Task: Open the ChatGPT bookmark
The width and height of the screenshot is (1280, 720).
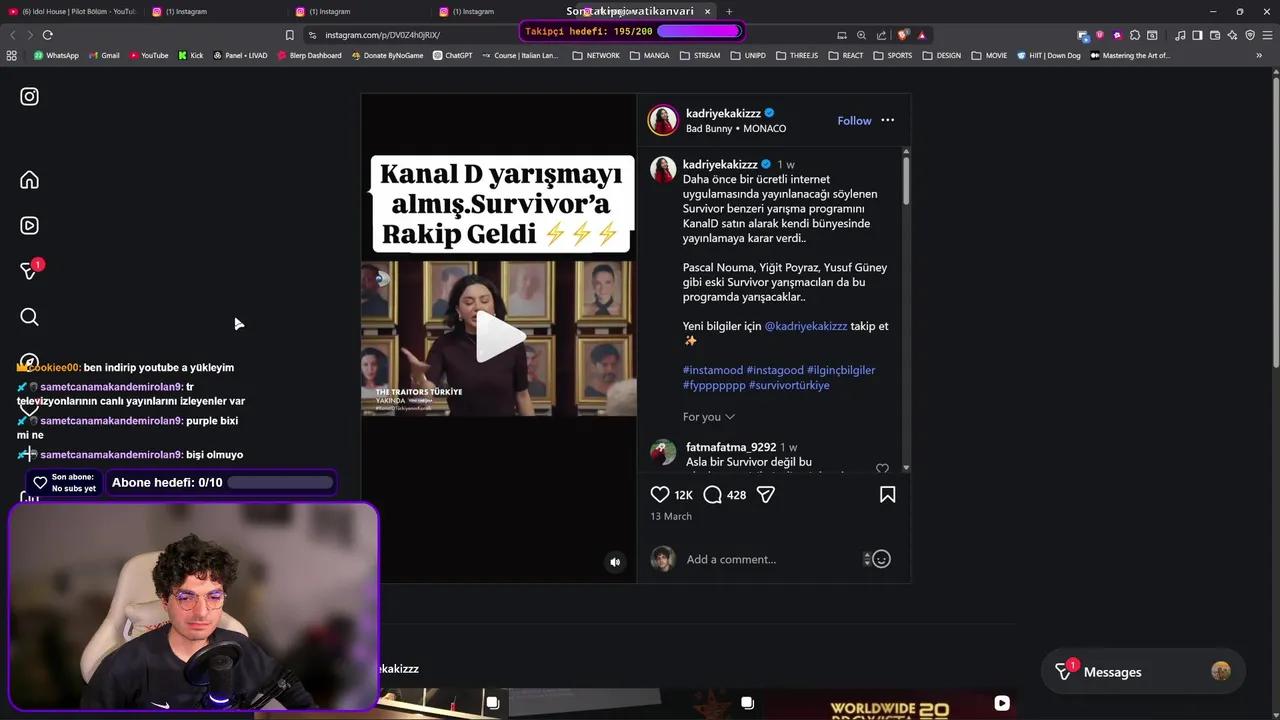Action: [453, 56]
